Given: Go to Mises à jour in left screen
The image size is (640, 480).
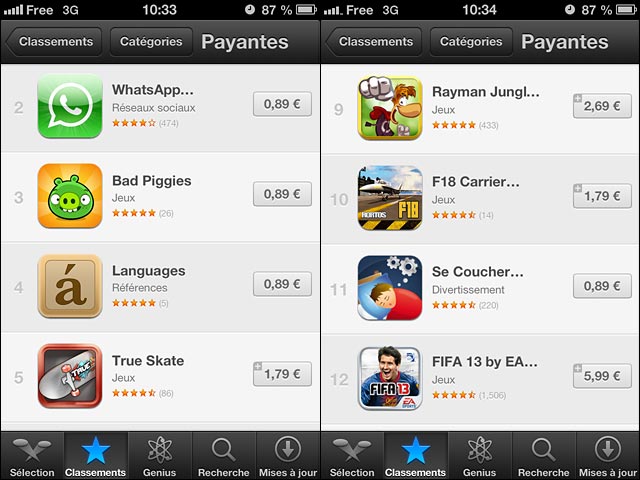Looking at the screenshot, I should (x=288, y=456).
